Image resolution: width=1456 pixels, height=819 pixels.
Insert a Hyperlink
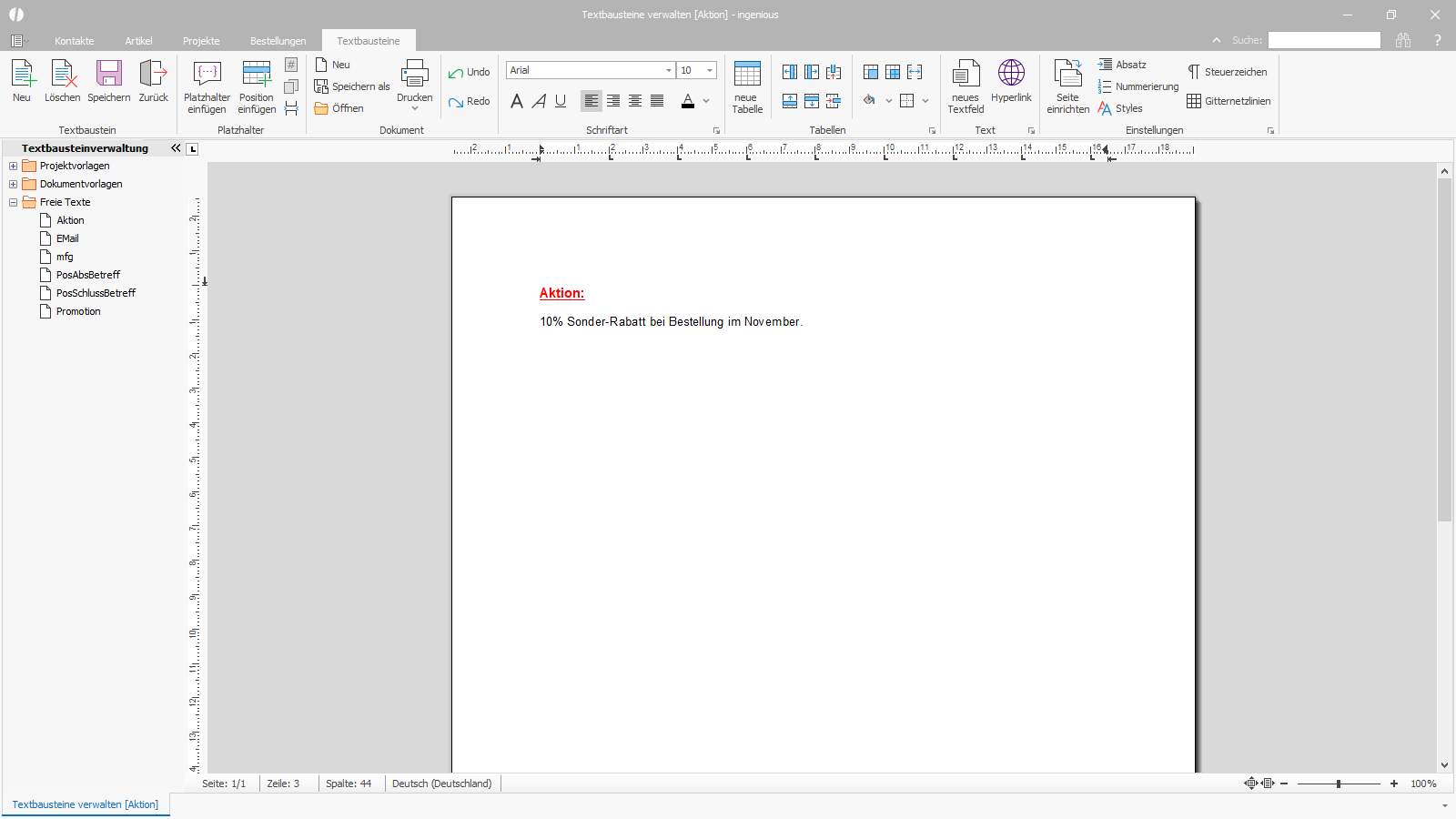(x=1011, y=81)
